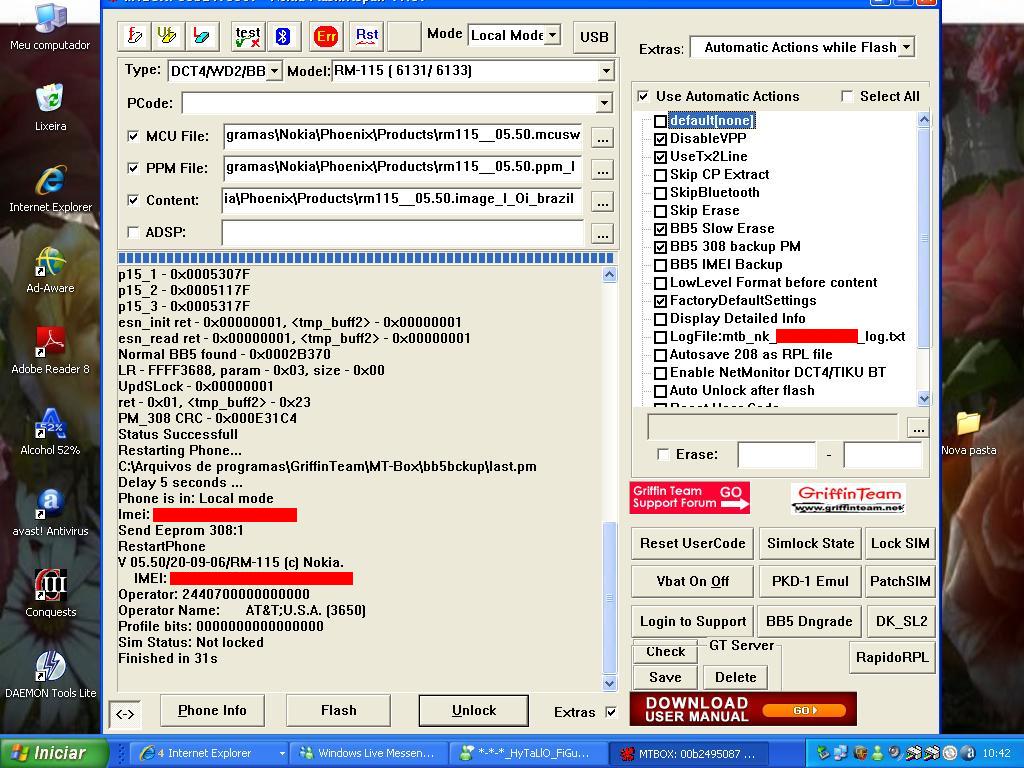Enable Skip Erase option

pos(660,211)
